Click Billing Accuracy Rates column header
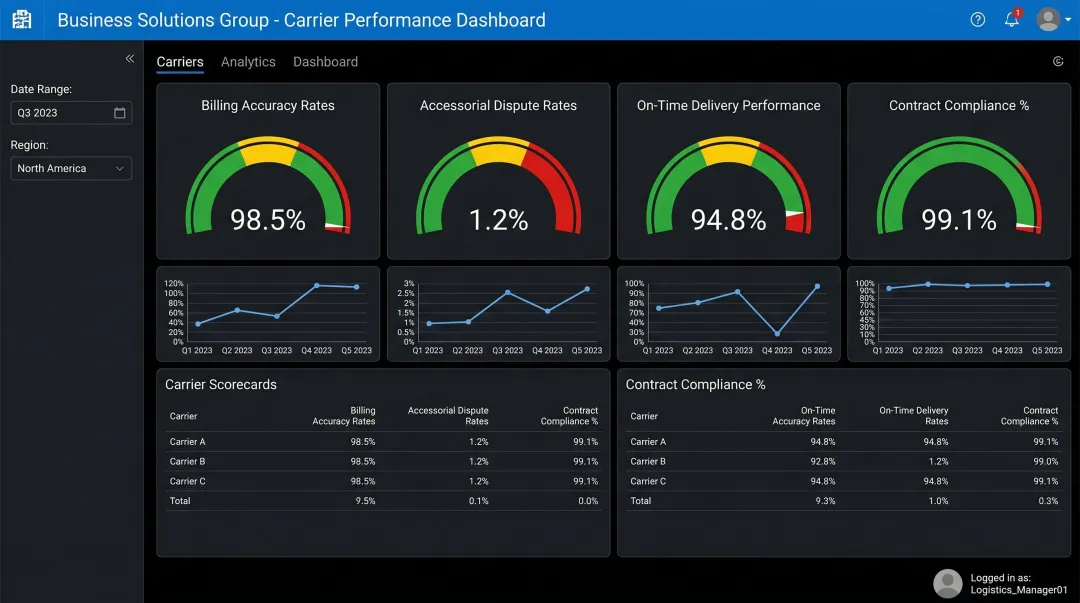Image resolution: width=1080 pixels, height=603 pixels. click(x=344, y=416)
